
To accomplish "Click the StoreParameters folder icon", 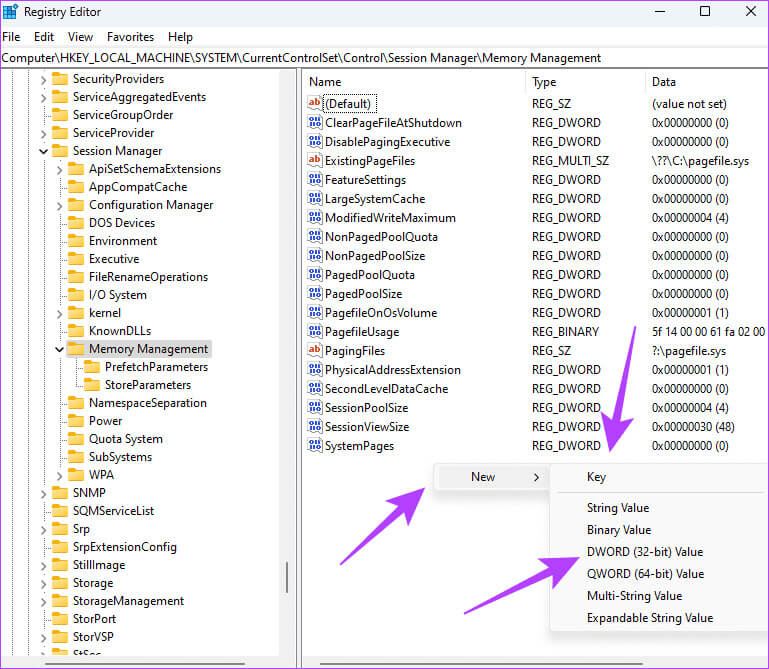I will [x=92, y=385].
